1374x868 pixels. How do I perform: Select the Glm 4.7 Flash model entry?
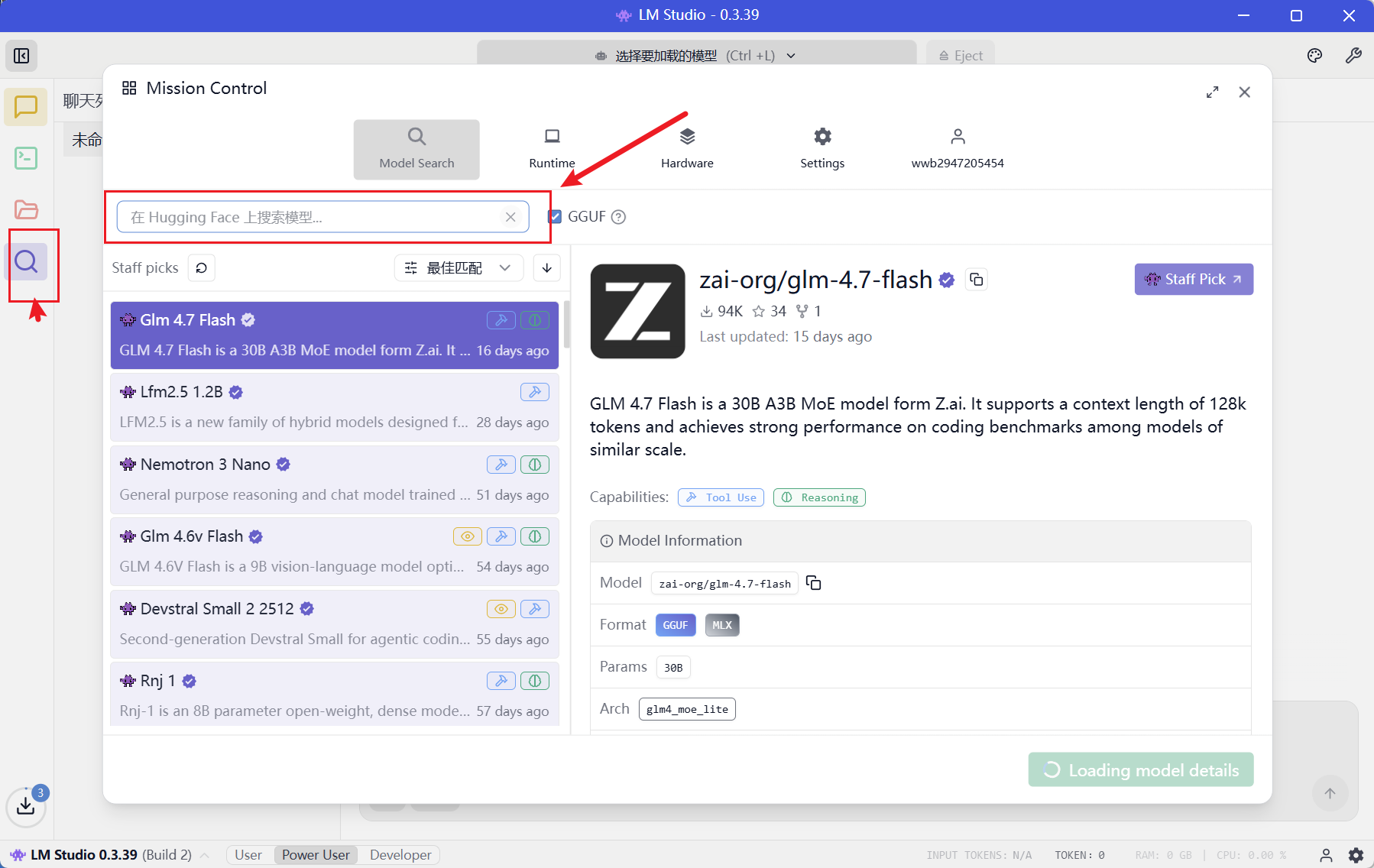click(x=335, y=335)
